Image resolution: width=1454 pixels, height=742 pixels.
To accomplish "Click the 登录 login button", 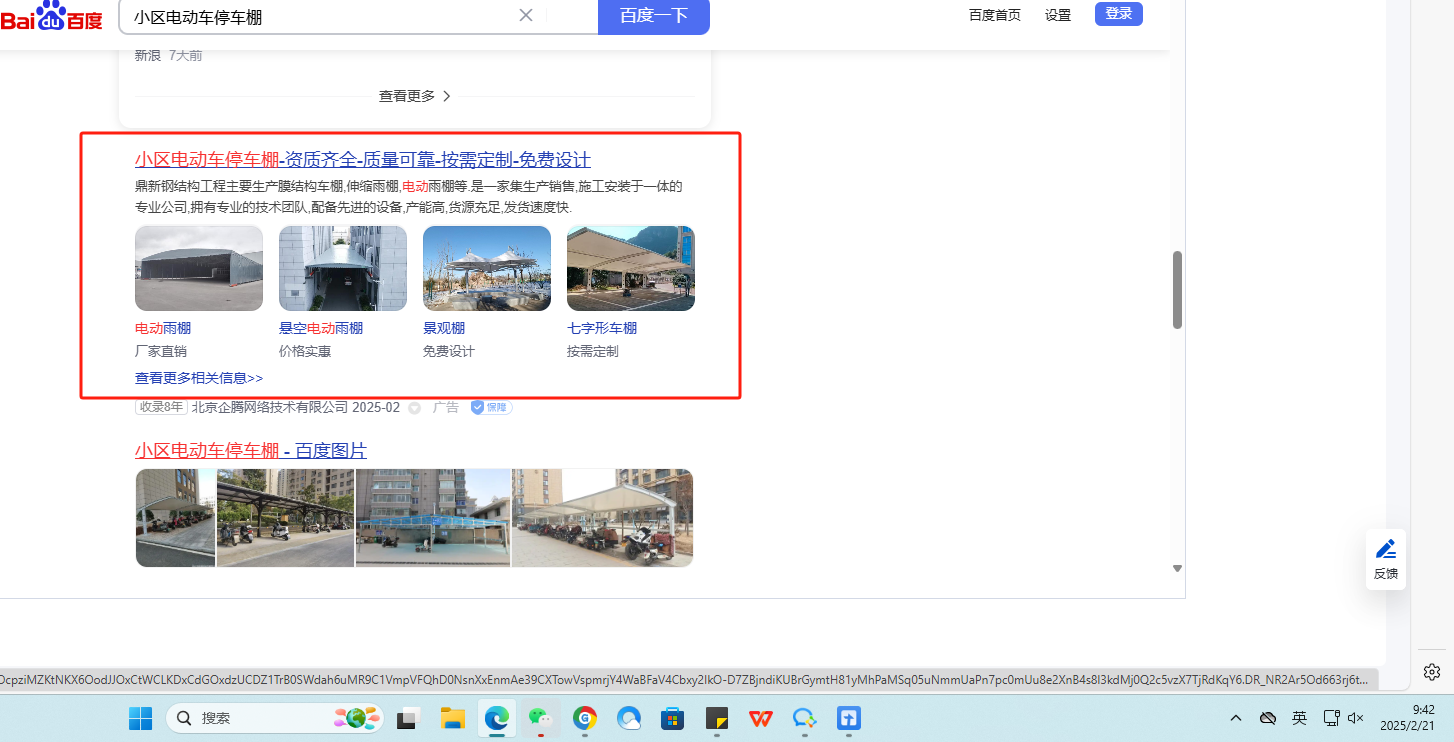I will (x=1118, y=14).
